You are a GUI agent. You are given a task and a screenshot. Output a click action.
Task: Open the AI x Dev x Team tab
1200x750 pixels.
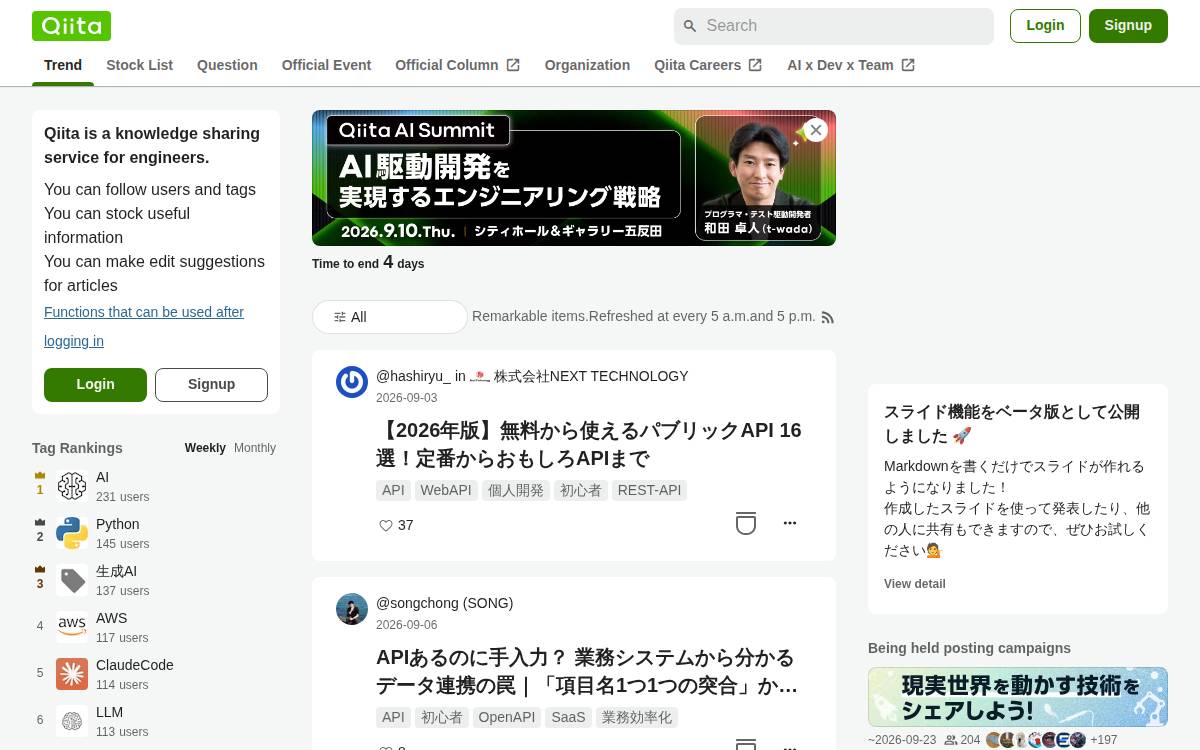click(x=851, y=65)
